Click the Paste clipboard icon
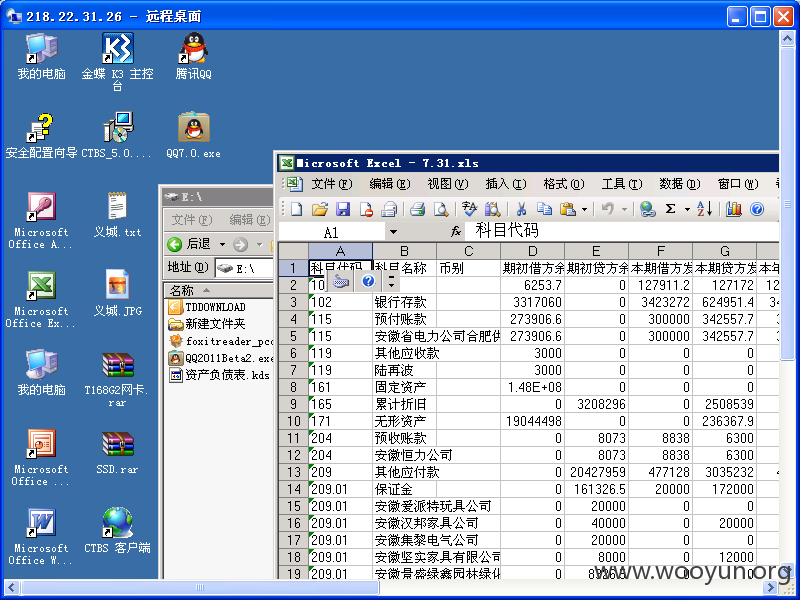 (x=567, y=209)
